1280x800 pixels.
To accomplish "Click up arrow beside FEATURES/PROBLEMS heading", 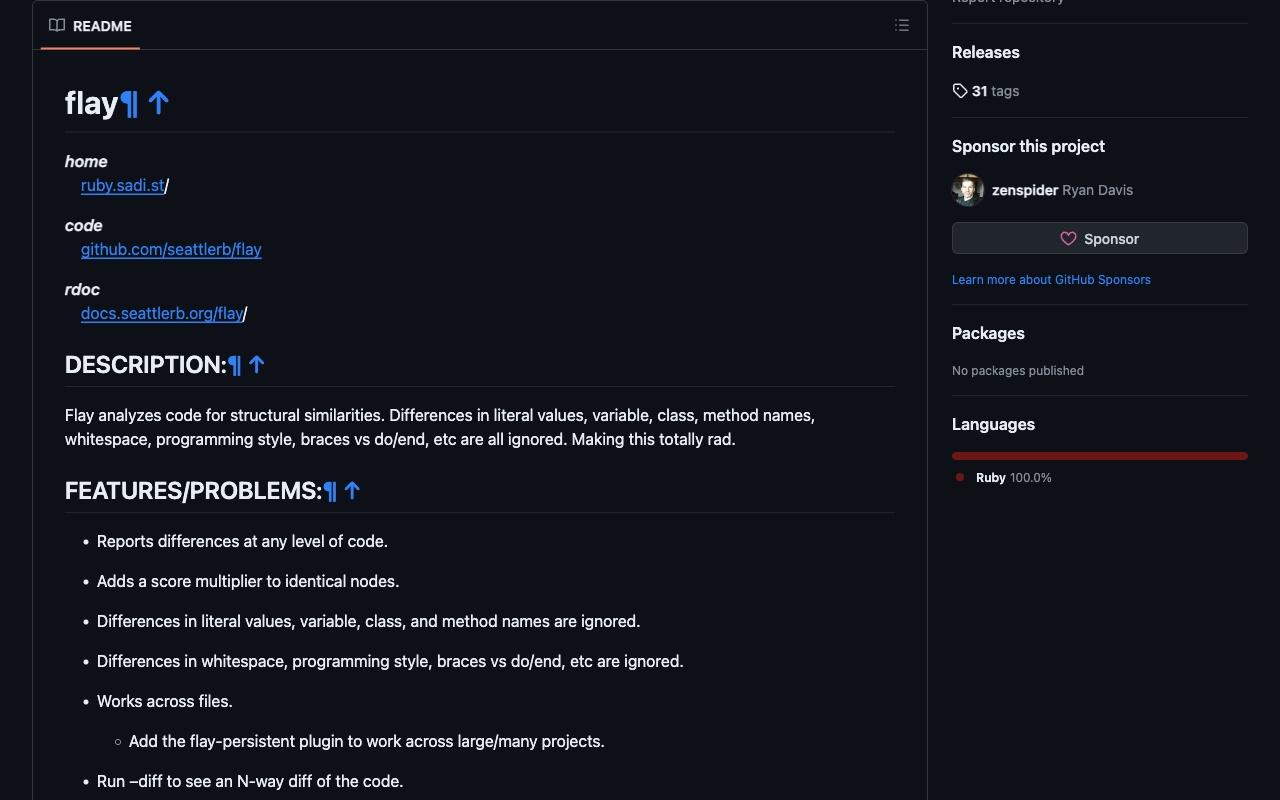I will [x=352, y=491].
